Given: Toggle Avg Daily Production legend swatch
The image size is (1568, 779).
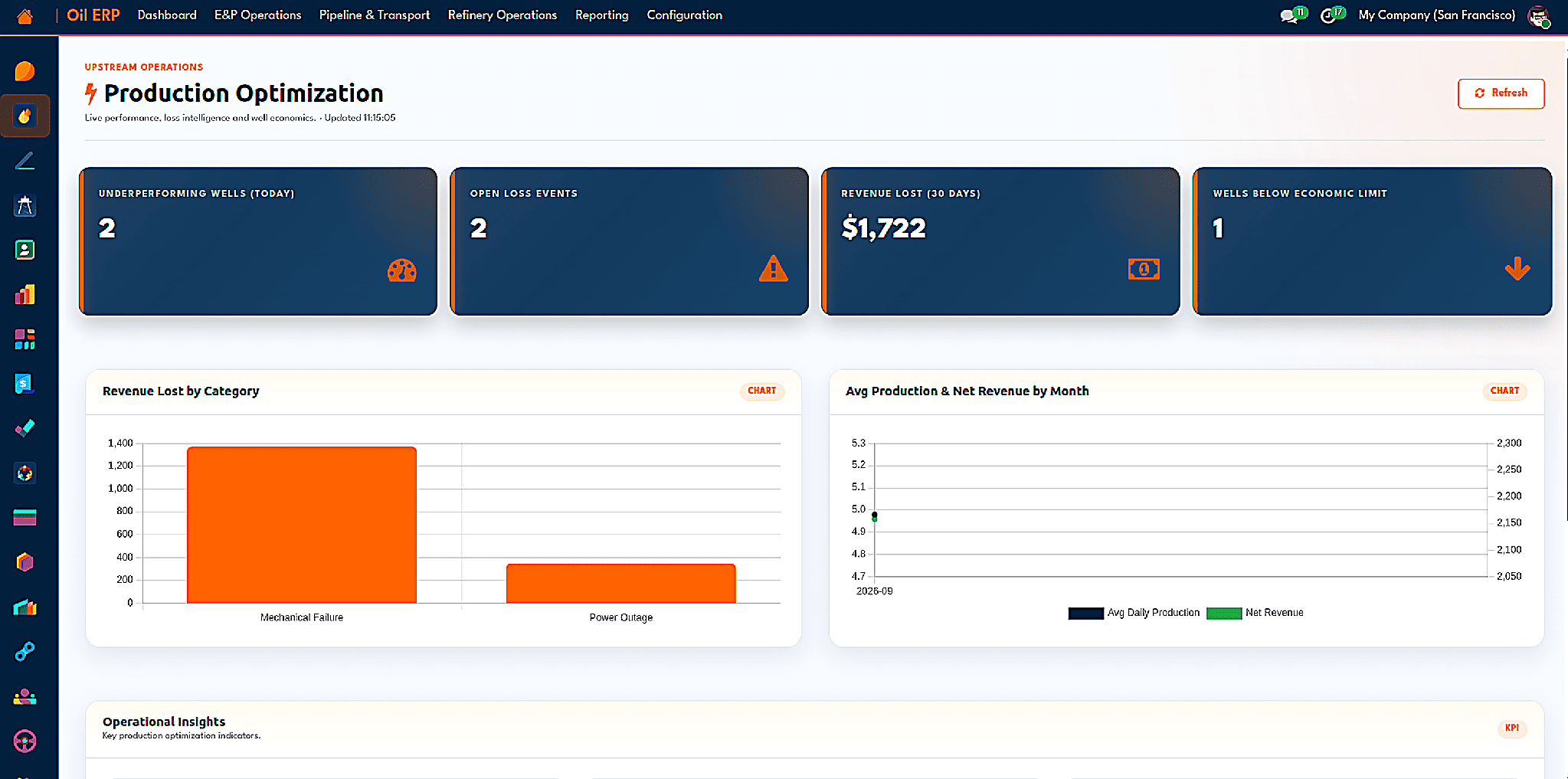Looking at the screenshot, I should pyautogui.click(x=1086, y=614).
